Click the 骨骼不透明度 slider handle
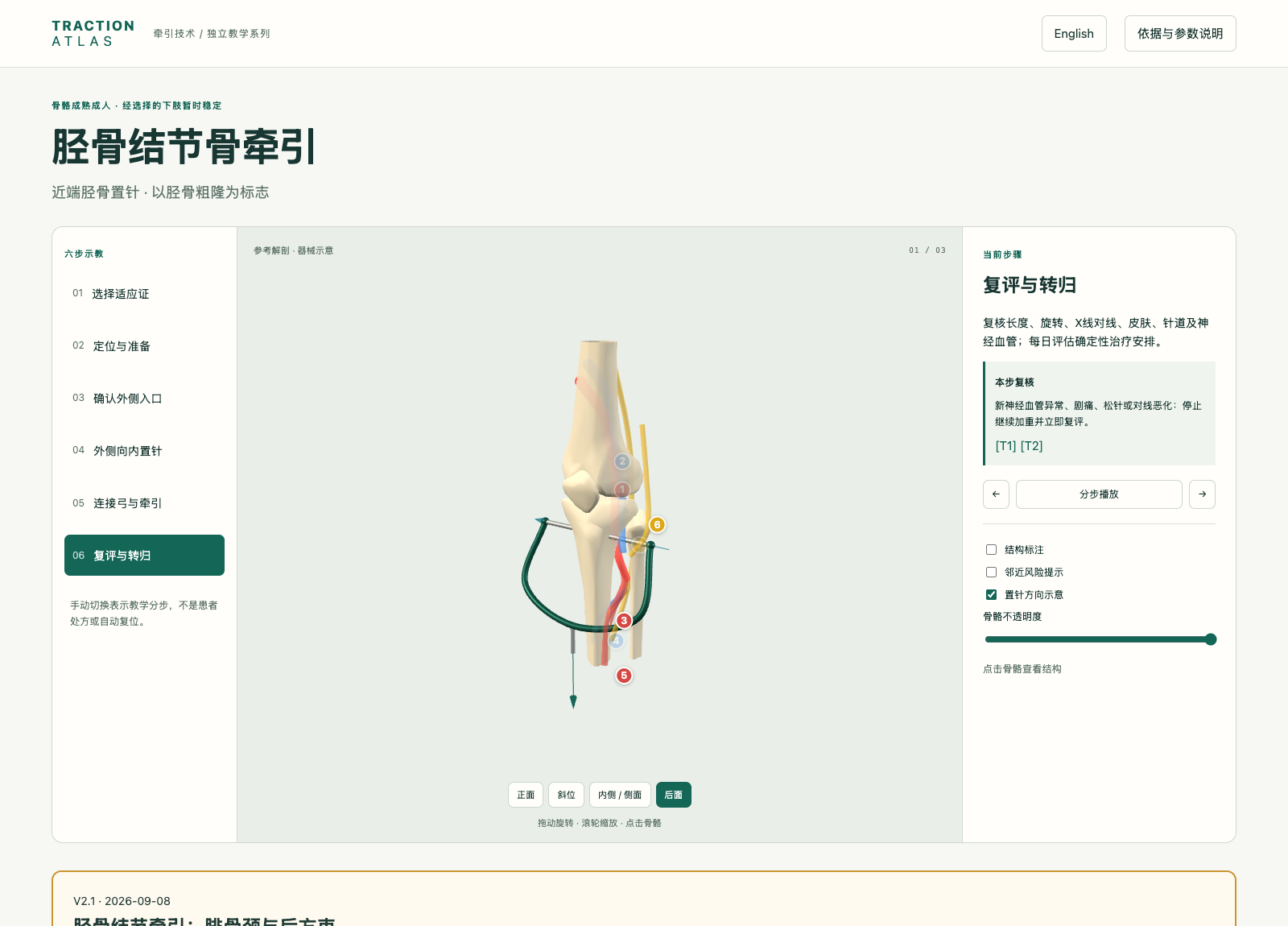 (1211, 639)
